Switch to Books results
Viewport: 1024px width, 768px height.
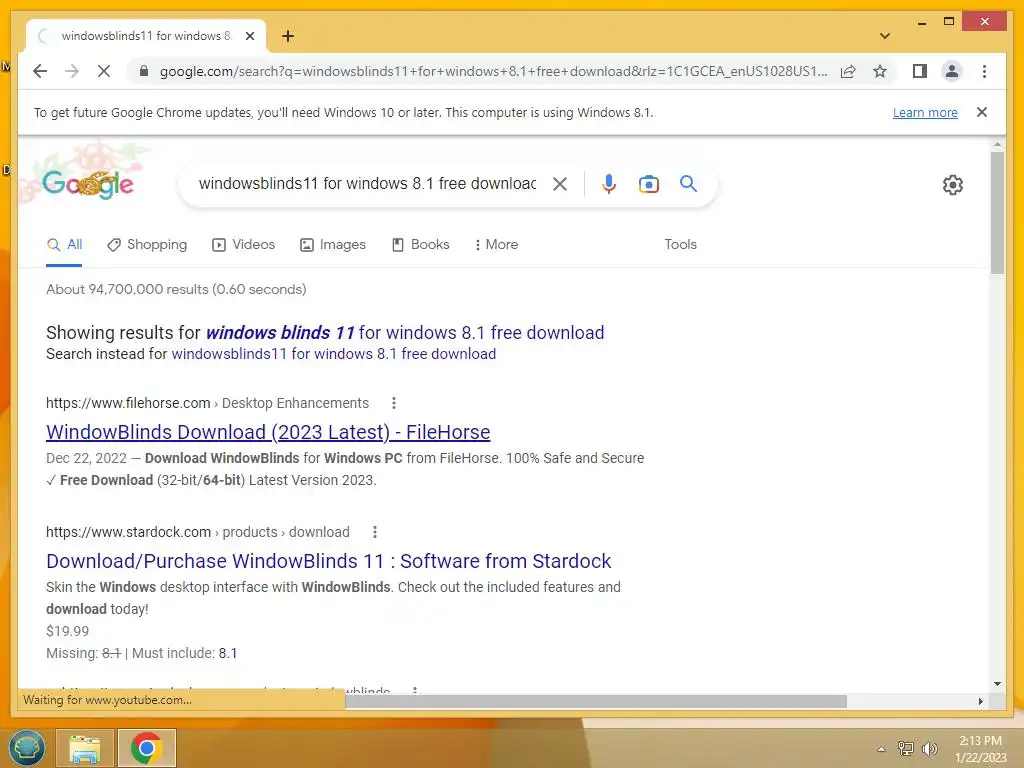pyautogui.click(x=421, y=245)
